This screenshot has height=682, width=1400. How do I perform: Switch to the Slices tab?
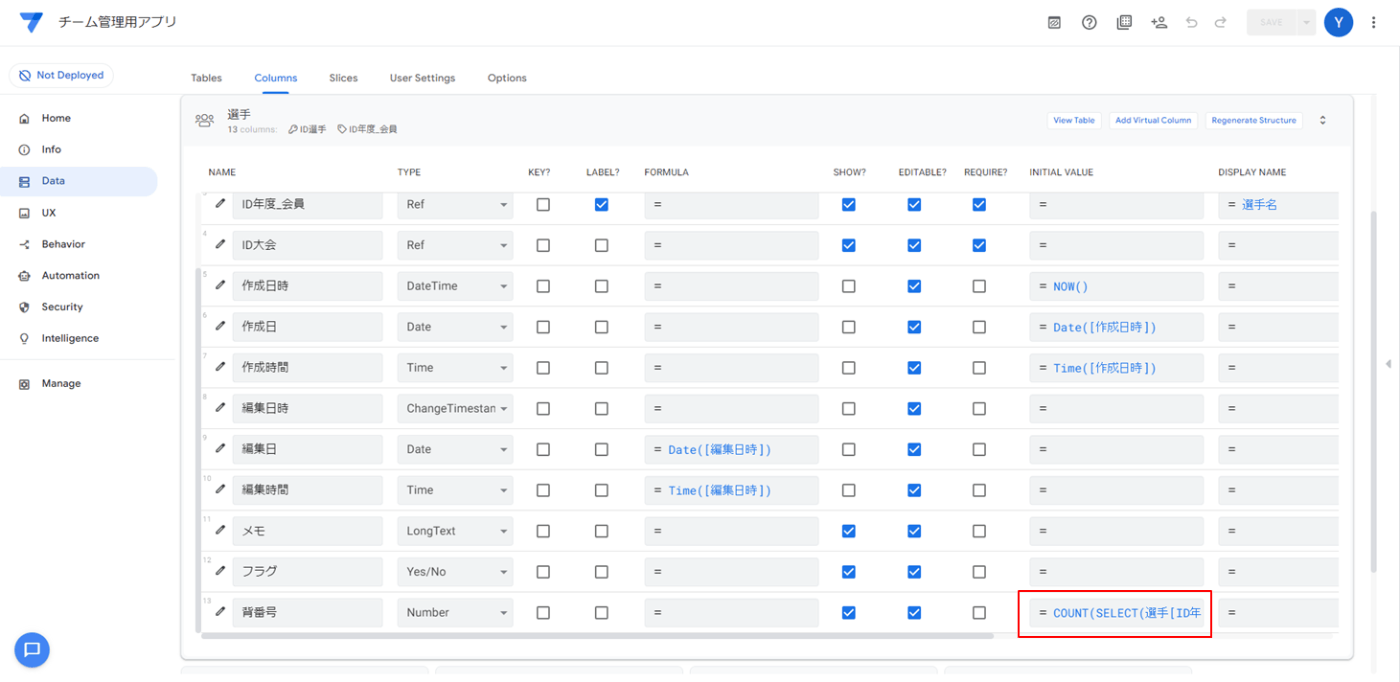[343, 78]
